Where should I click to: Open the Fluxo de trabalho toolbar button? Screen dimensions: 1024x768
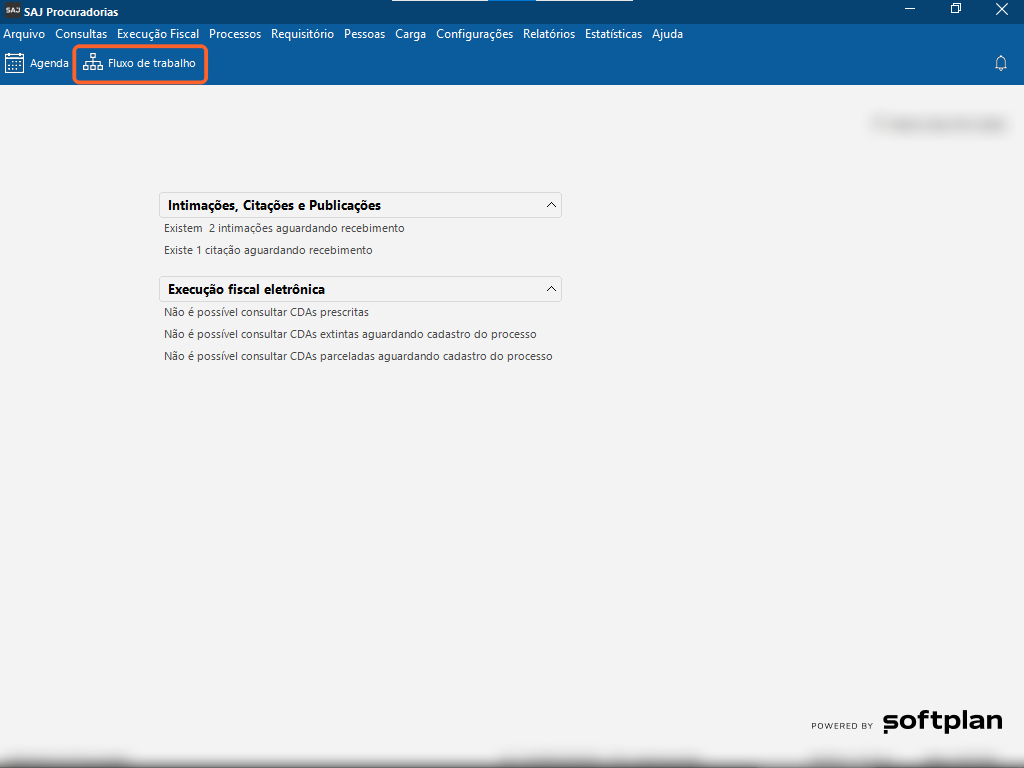point(140,64)
